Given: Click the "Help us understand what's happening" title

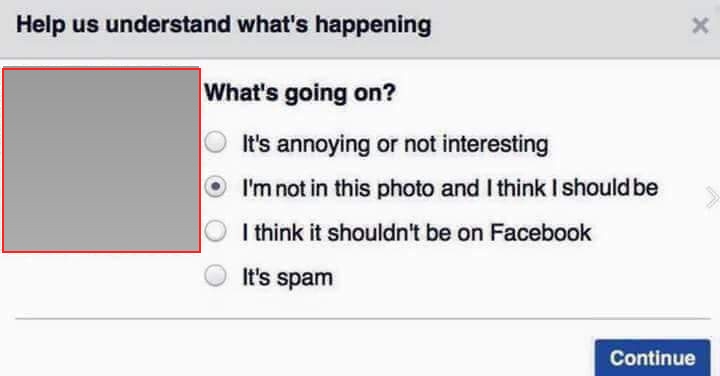Looking at the screenshot, I should [224, 25].
